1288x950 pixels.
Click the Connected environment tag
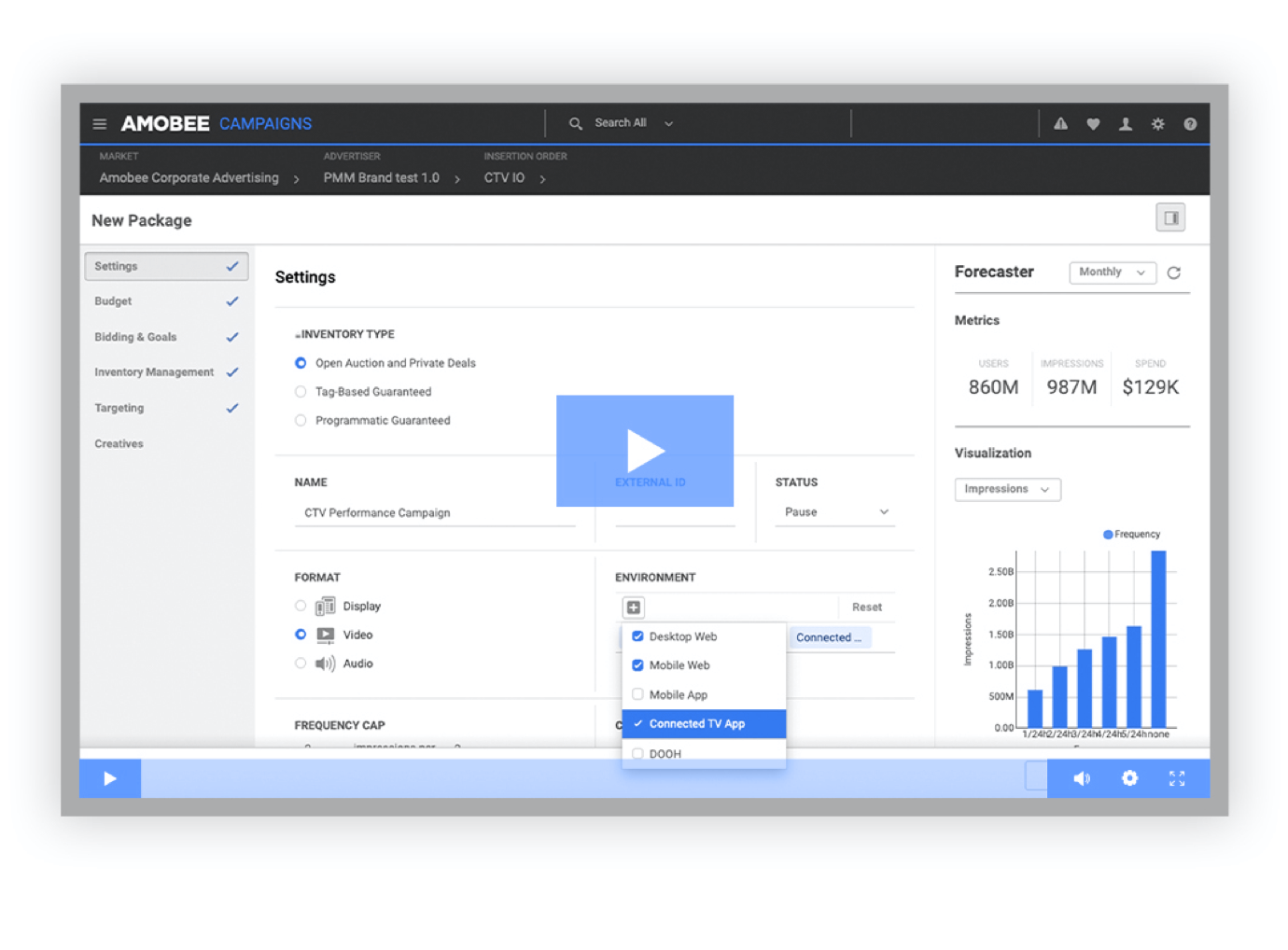click(830, 637)
